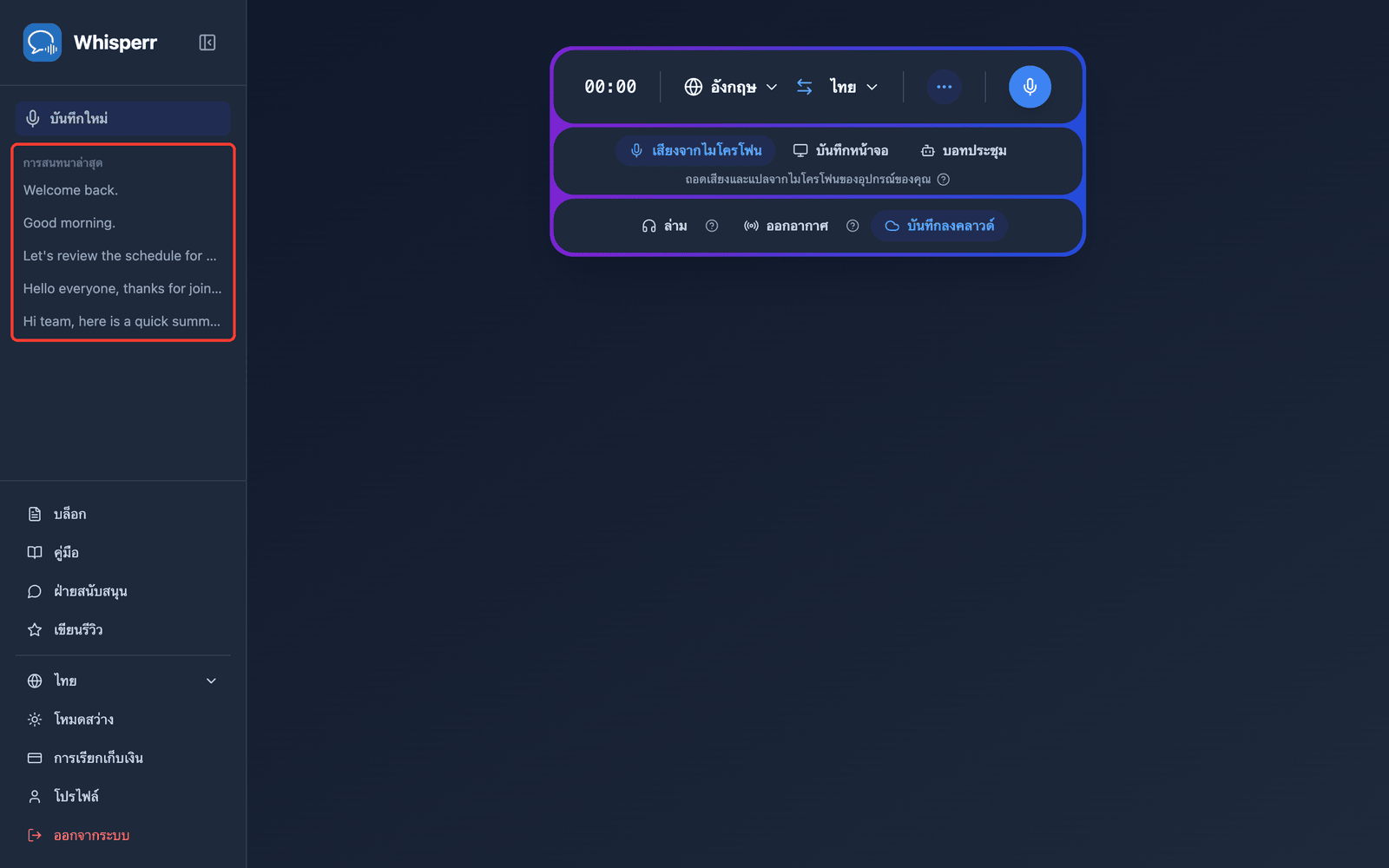Click the globe icon beside อังกฤษ
This screenshot has width=1389, height=868.
(694, 87)
